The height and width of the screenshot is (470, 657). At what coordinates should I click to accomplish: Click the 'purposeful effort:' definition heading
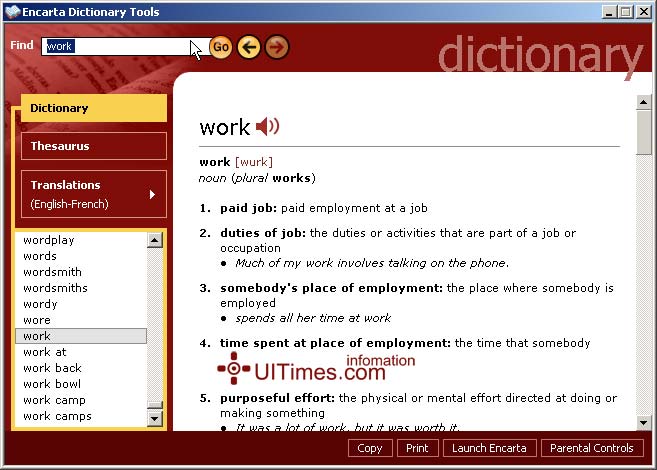click(x=277, y=398)
